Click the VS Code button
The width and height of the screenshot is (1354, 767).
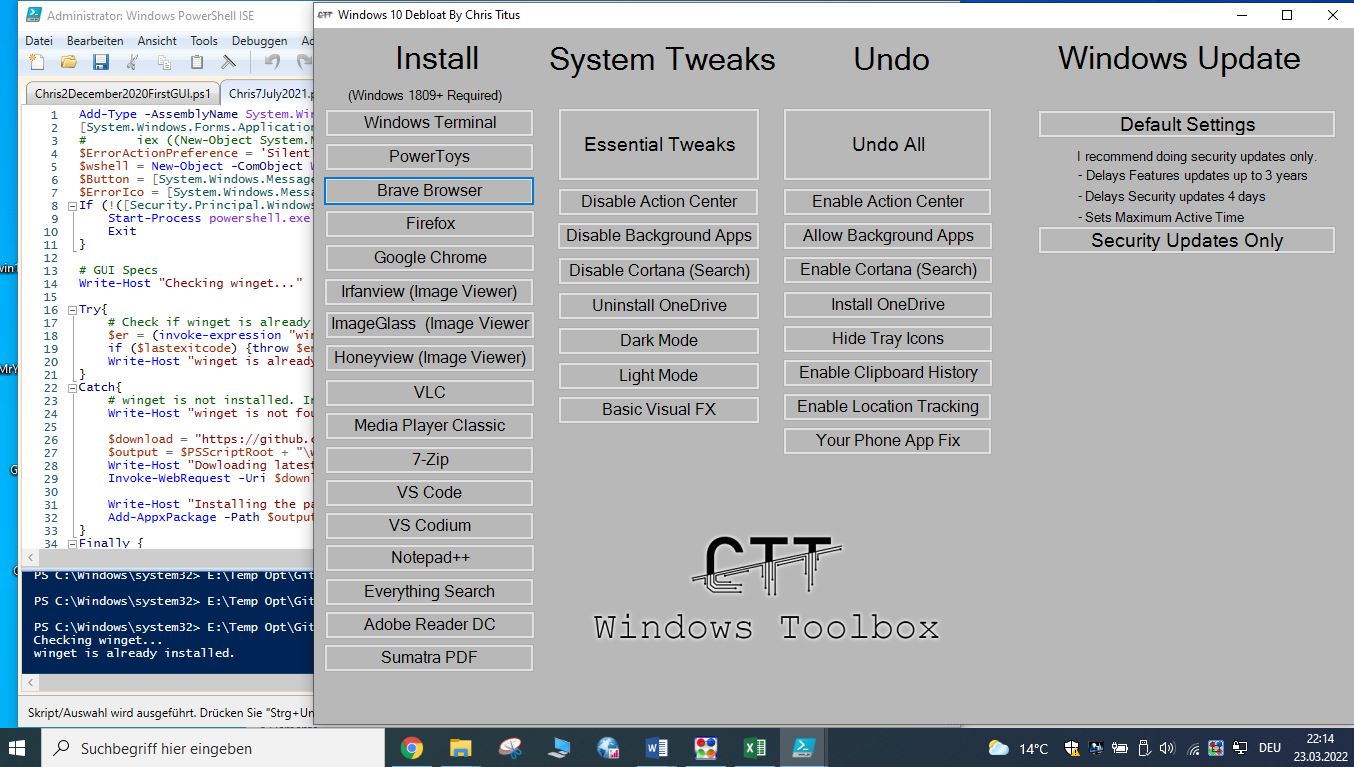pyautogui.click(x=429, y=492)
